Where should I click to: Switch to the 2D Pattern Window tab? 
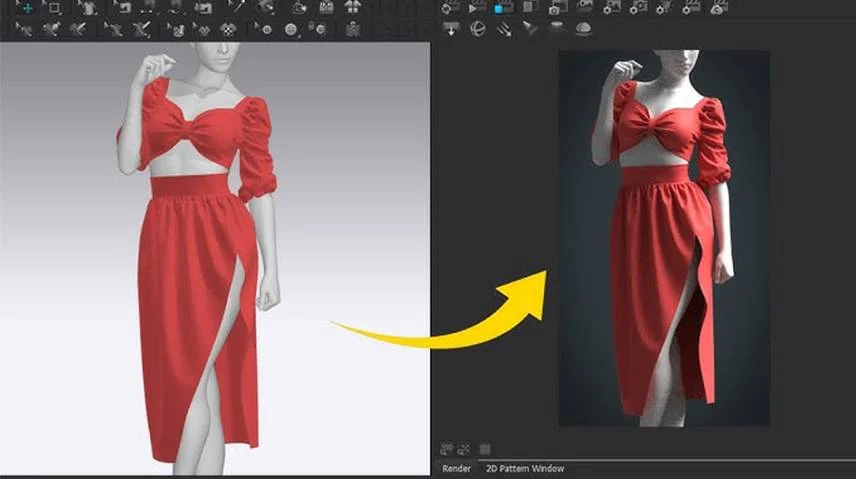click(x=525, y=469)
